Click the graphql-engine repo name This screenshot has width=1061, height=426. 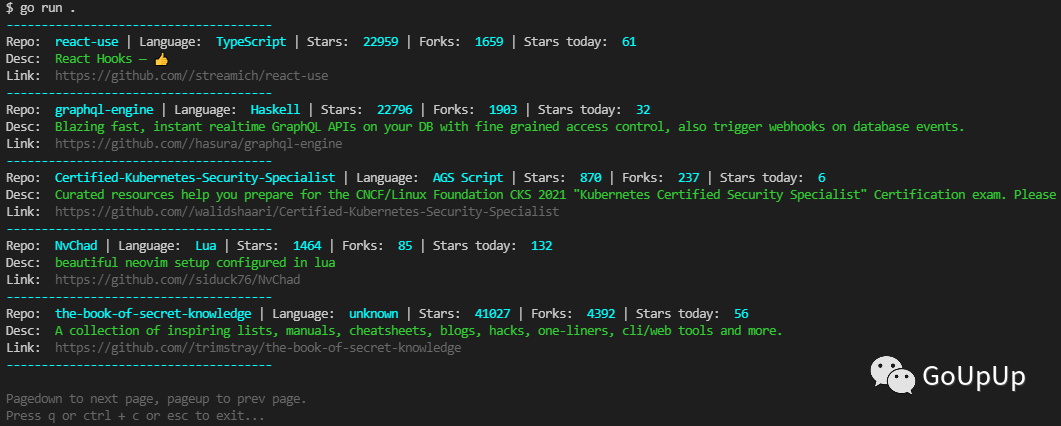[104, 110]
